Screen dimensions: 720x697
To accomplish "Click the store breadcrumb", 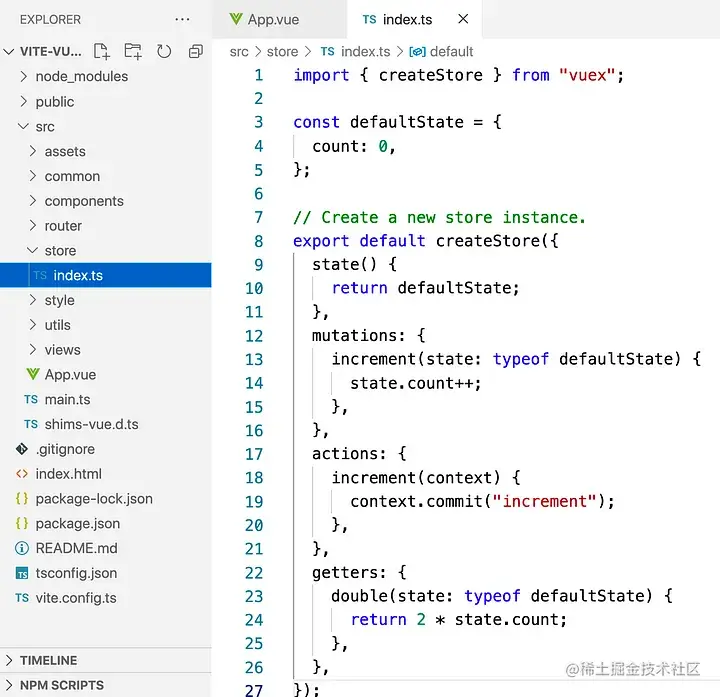I will tap(282, 51).
